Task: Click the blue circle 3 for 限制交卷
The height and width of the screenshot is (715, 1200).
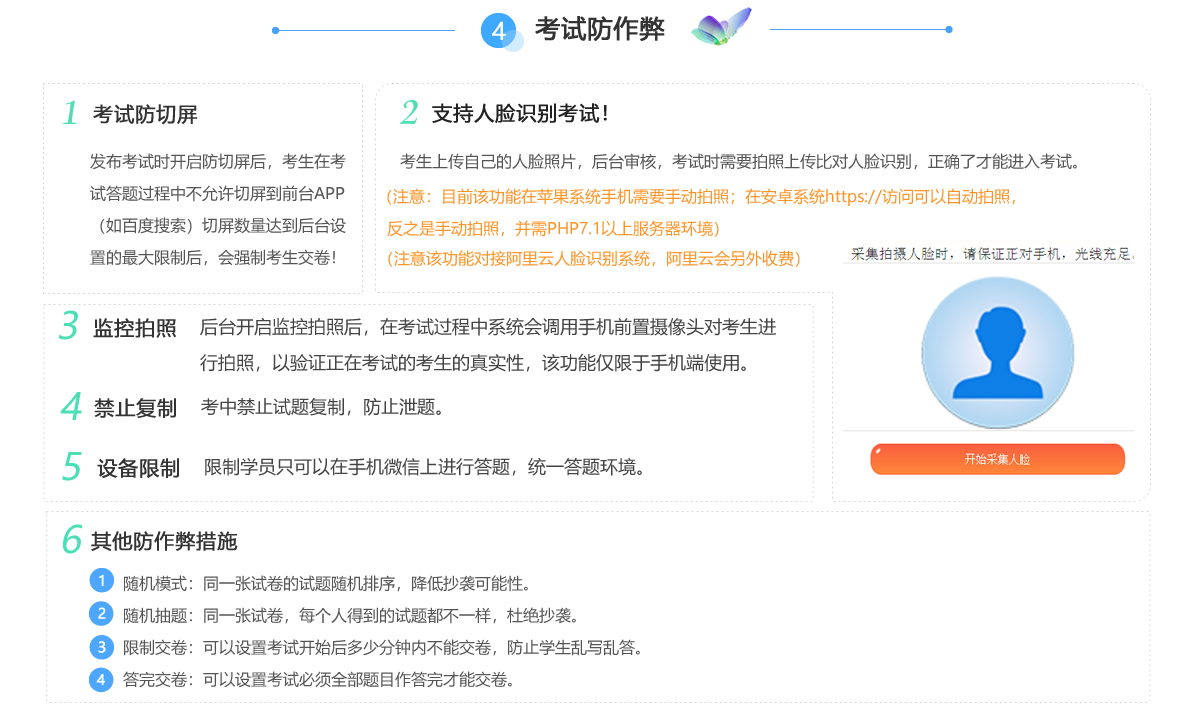Action: coord(102,646)
